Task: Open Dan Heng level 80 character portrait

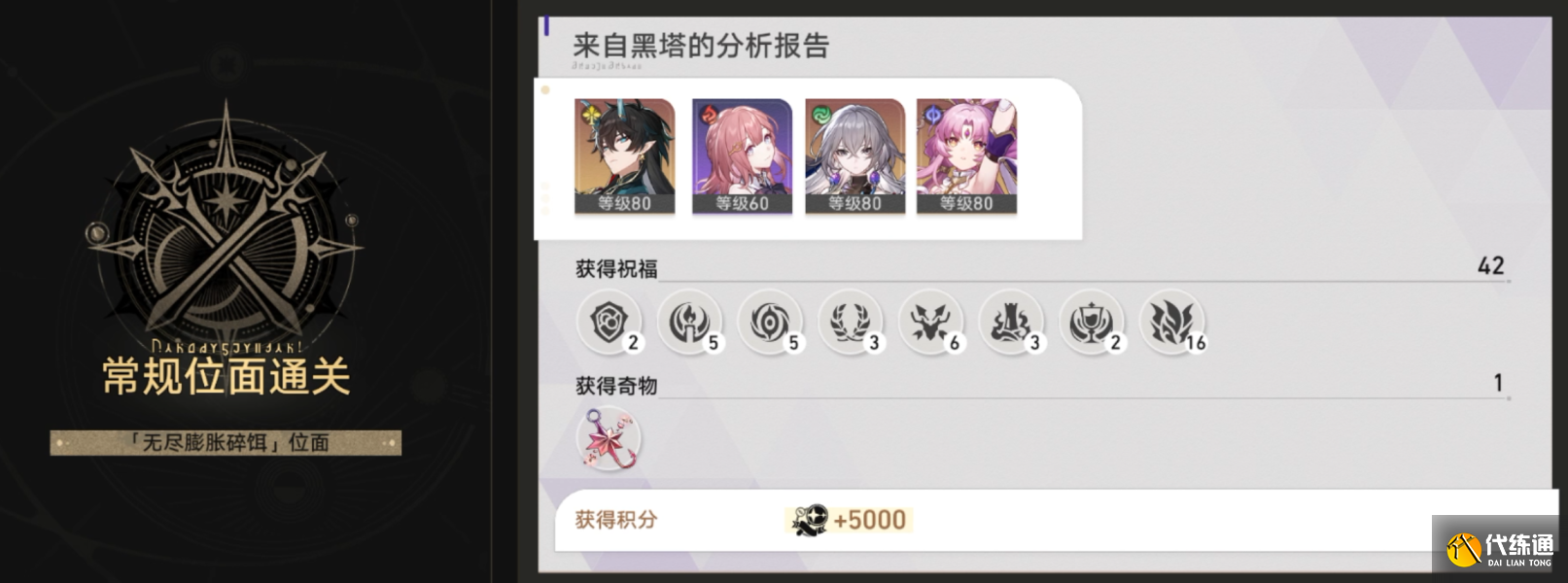Action: click(x=624, y=155)
